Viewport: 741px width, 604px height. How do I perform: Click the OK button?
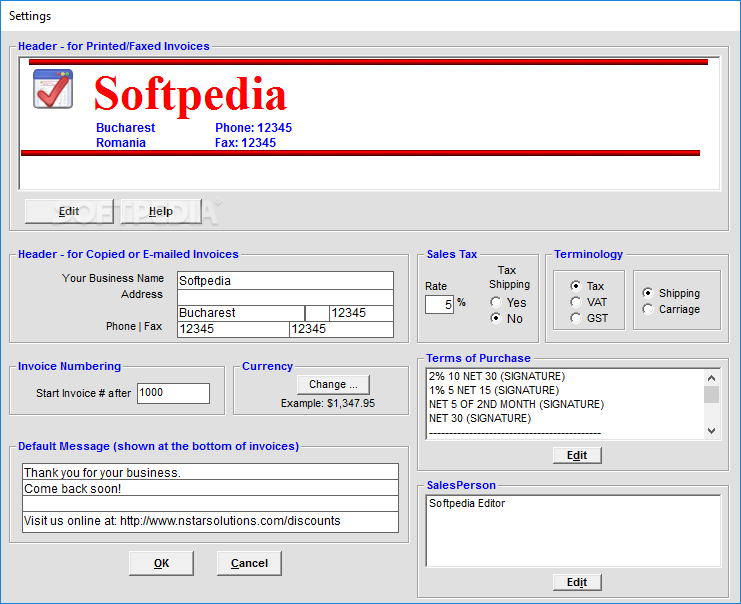point(161,563)
